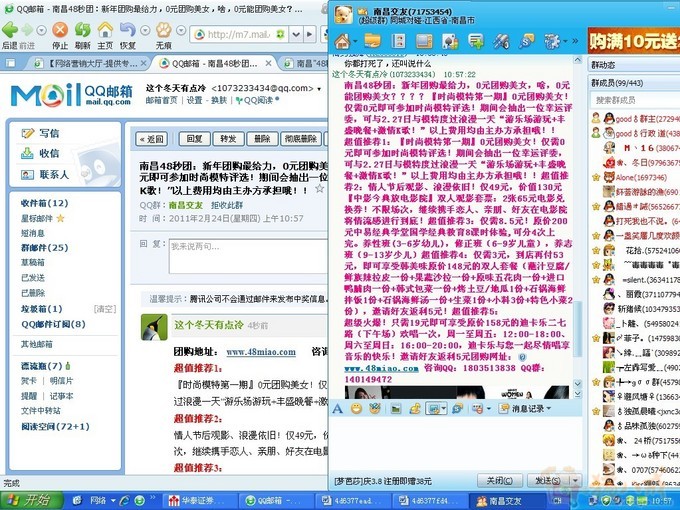This screenshot has height=510, width=680.
Task: Open 群邮件(25) folder
Action: coord(44,248)
